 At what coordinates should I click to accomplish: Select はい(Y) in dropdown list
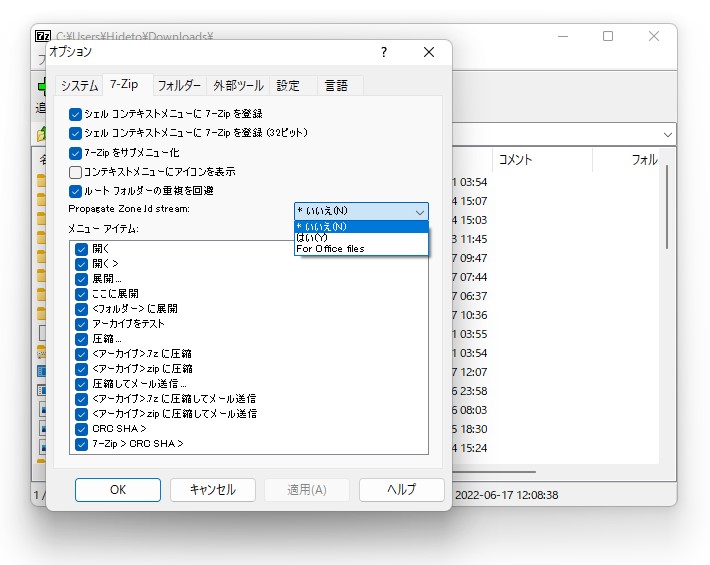point(361,237)
